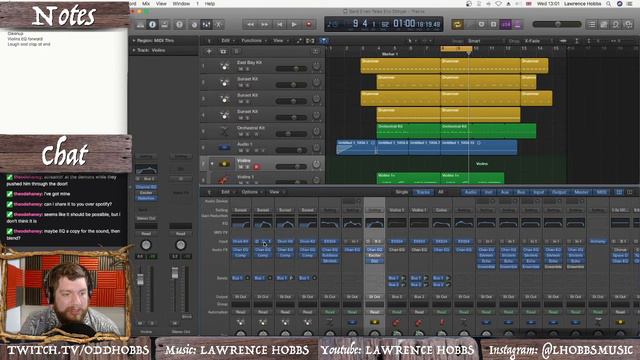The width and height of the screenshot is (640, 360).
Task: Open the Help menu in menu bar
Action: click(210, 4)
